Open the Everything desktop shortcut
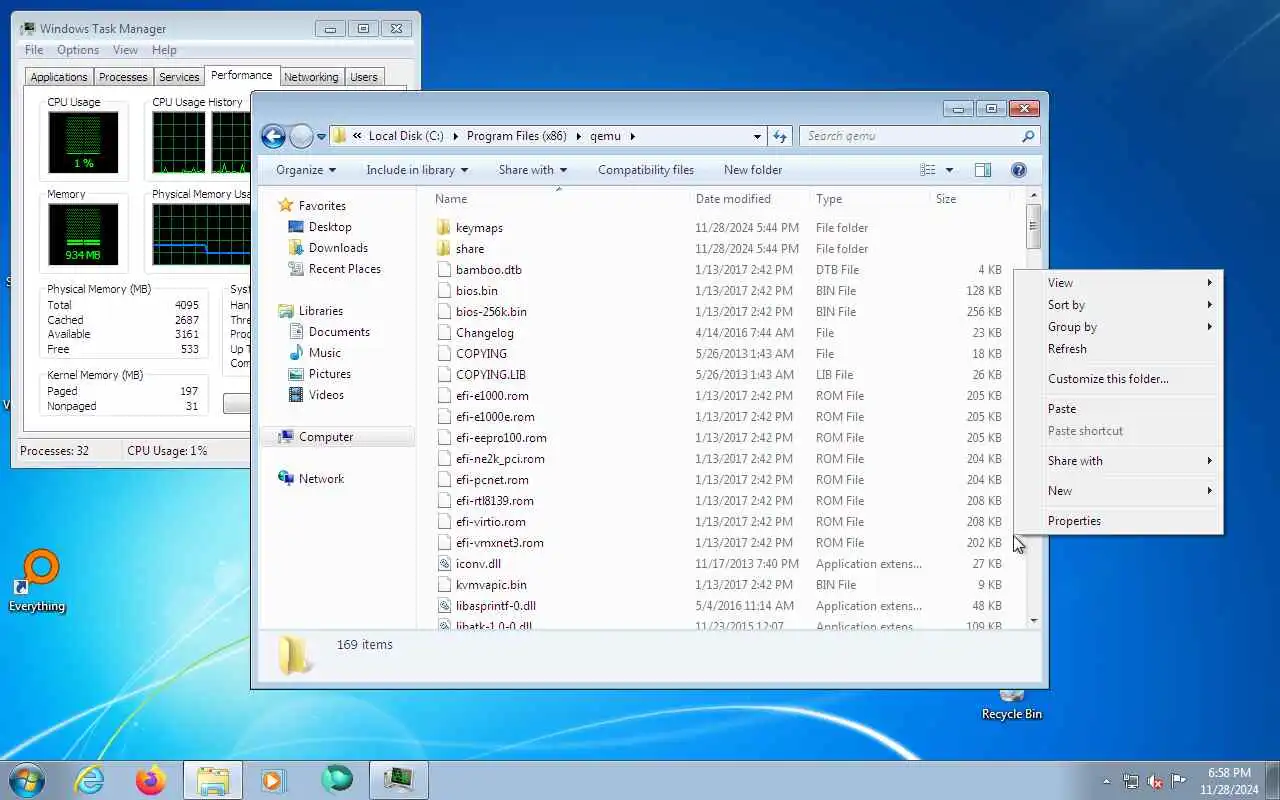Viewport: 1280px width, 800px height. (x=37, y=580)
